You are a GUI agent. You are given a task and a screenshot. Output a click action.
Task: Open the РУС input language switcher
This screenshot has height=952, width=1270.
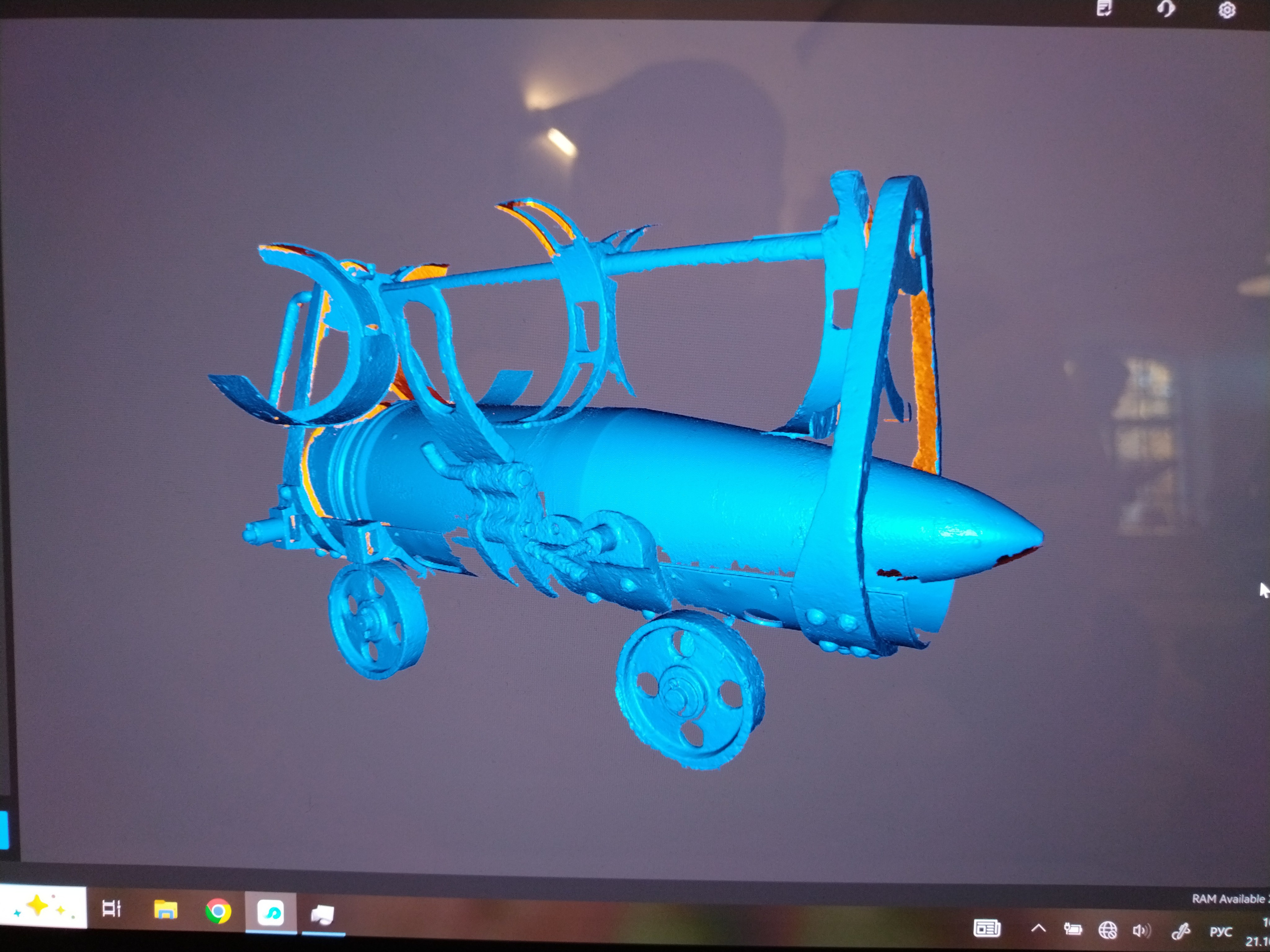pos(1221,933)
